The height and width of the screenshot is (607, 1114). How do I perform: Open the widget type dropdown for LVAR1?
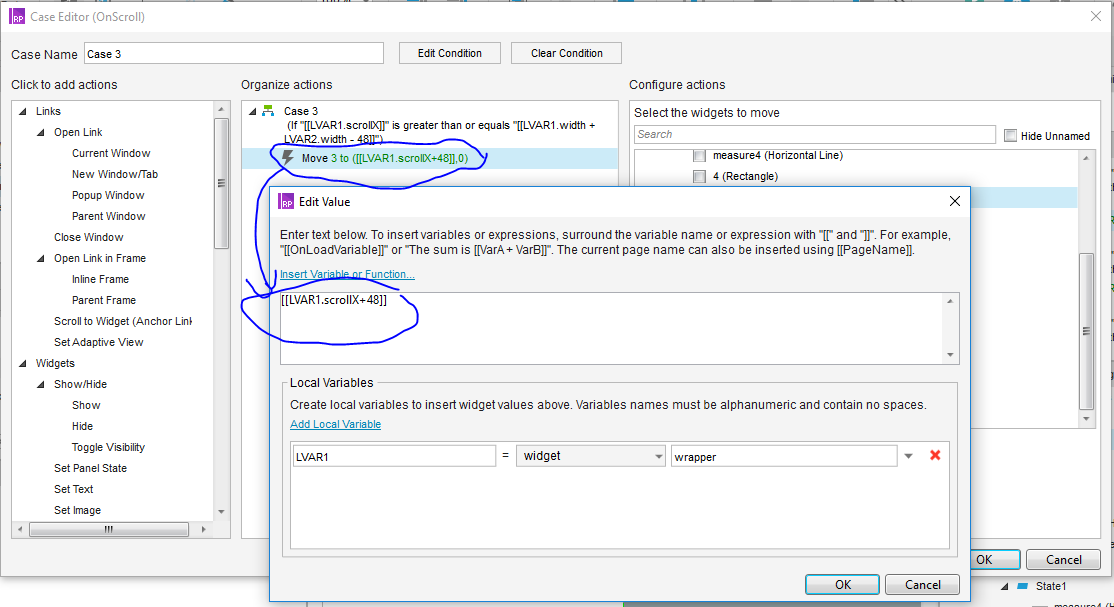[x=591, y=456]
